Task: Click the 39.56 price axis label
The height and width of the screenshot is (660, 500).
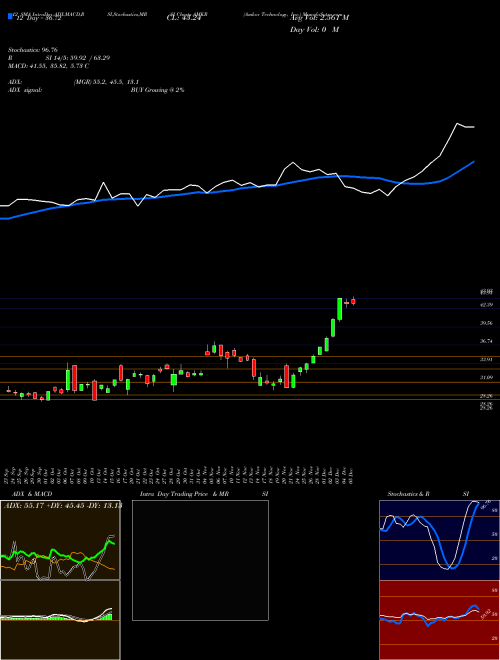Action: coord(486,323)
